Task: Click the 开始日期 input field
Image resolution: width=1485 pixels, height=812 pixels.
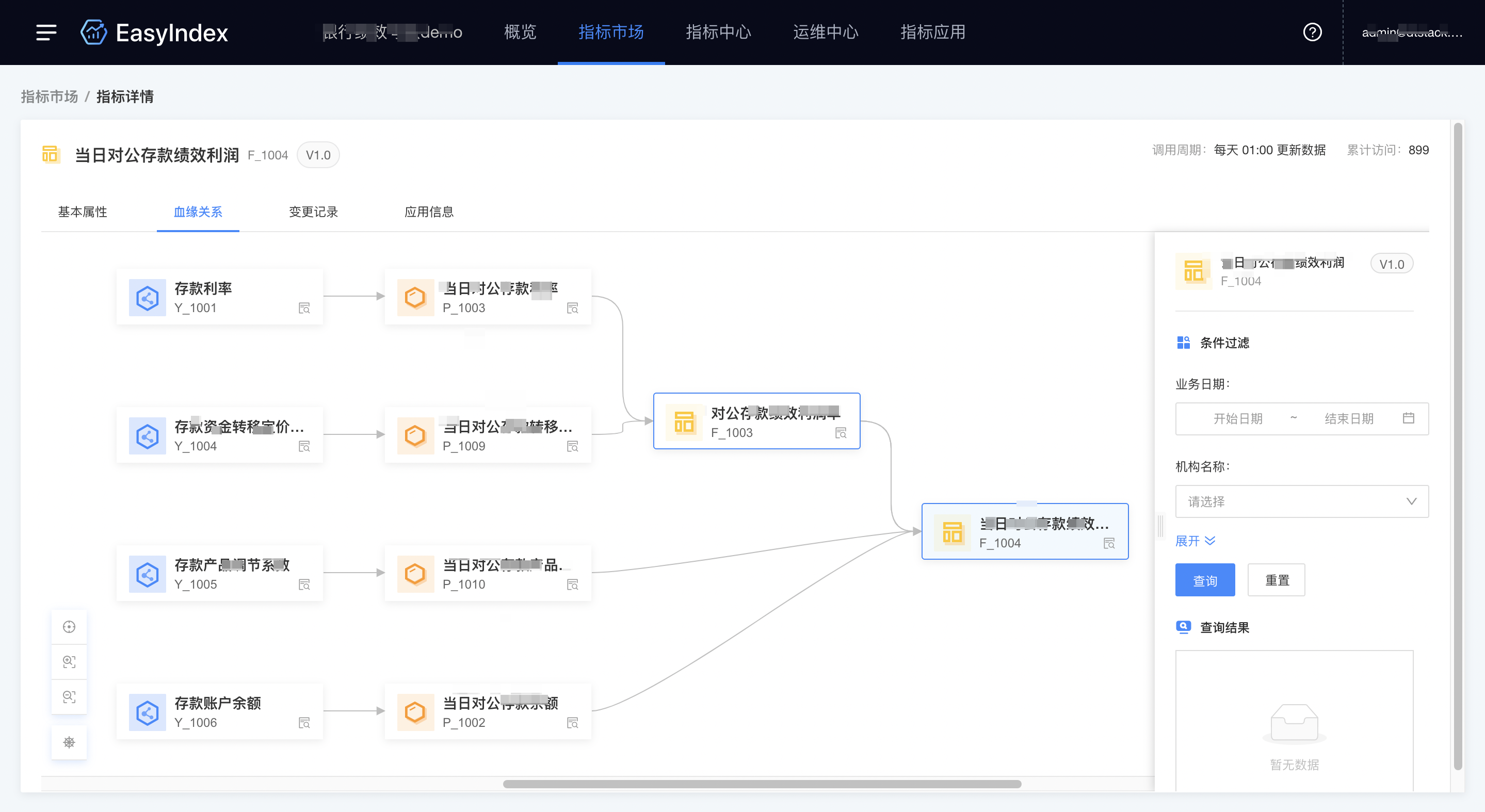Action: (x=1238, y=418)
